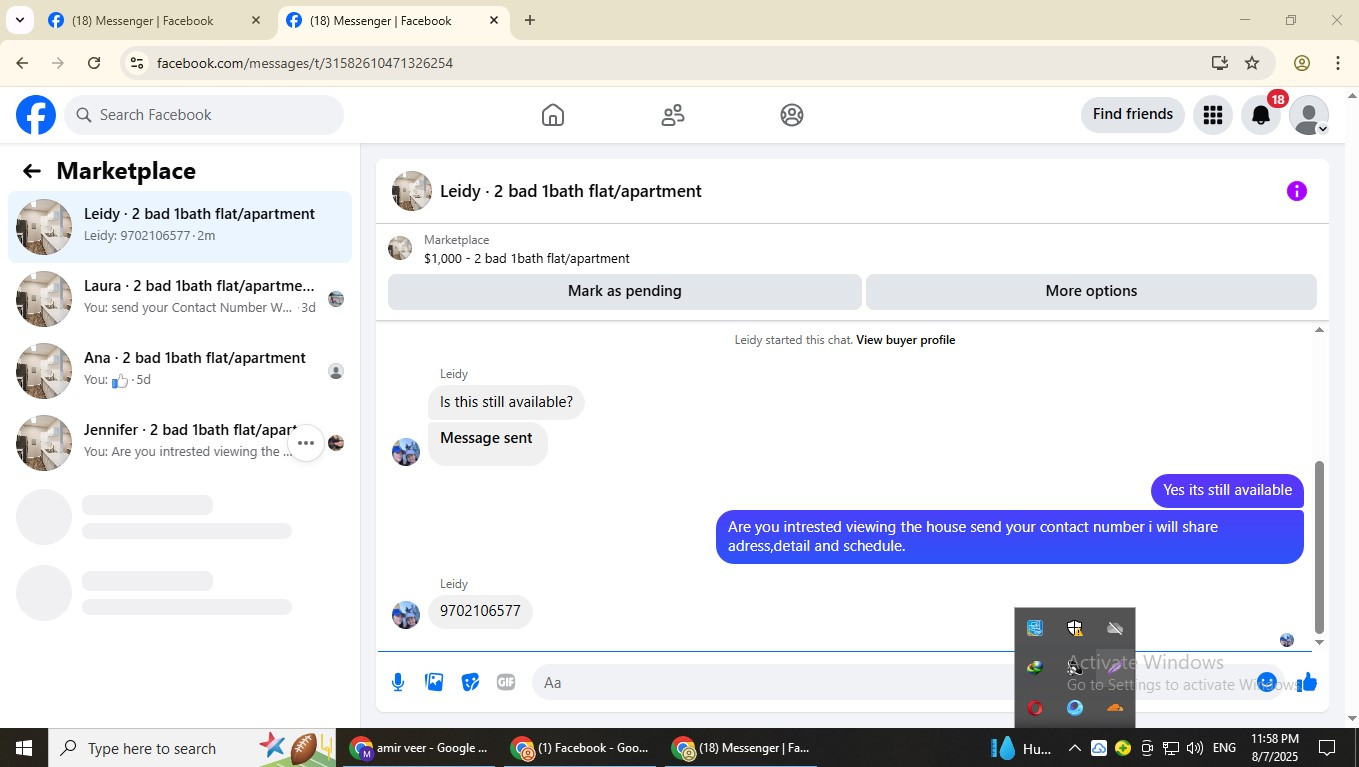Open Chrome three-dot menu

pos(1338,63)
